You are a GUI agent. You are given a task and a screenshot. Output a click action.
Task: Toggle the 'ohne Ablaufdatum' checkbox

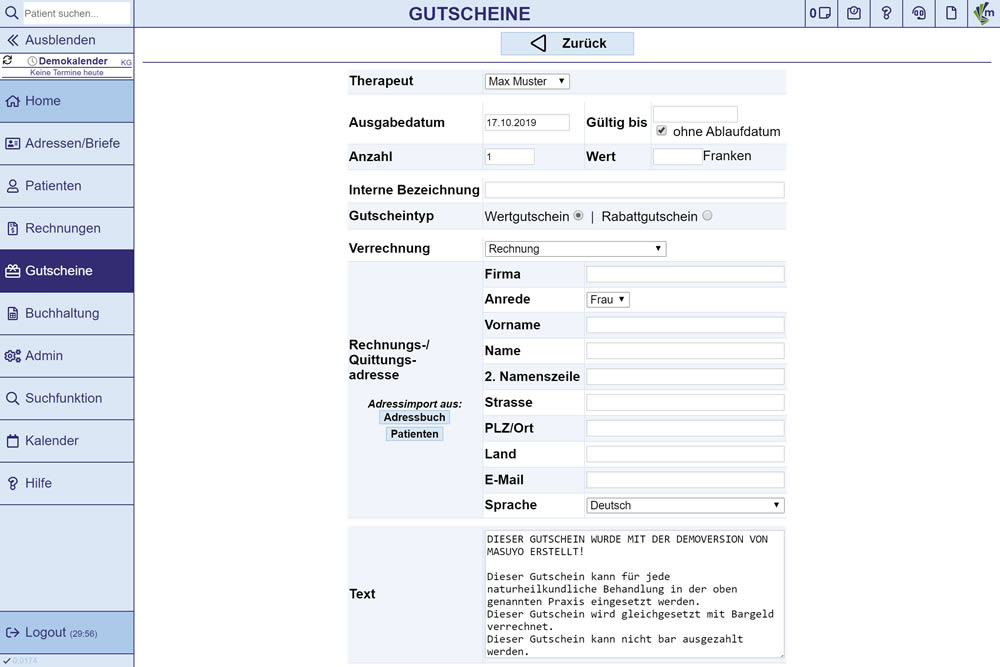point(662,131)
